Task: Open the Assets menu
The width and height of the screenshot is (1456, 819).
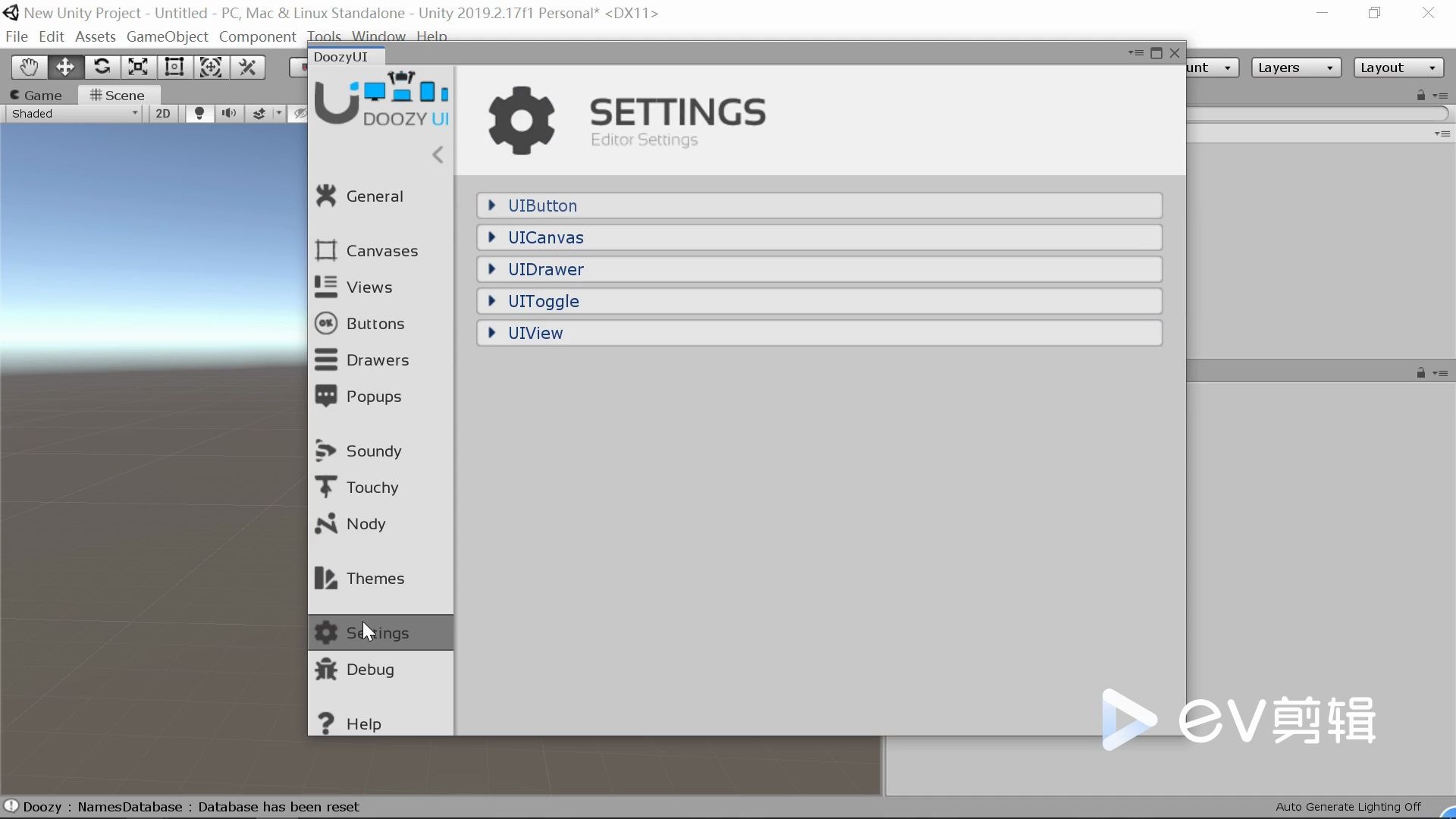Action: (96, 36)
